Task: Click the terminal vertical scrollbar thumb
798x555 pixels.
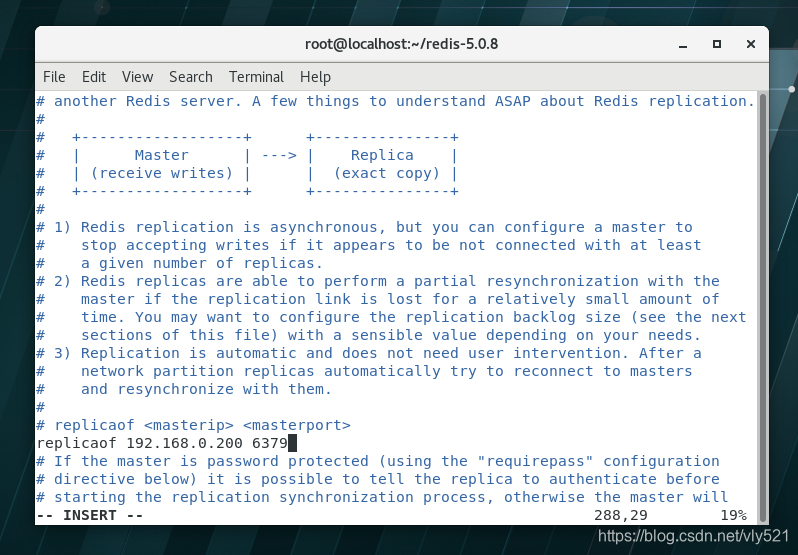Action: tap(762, 307)
